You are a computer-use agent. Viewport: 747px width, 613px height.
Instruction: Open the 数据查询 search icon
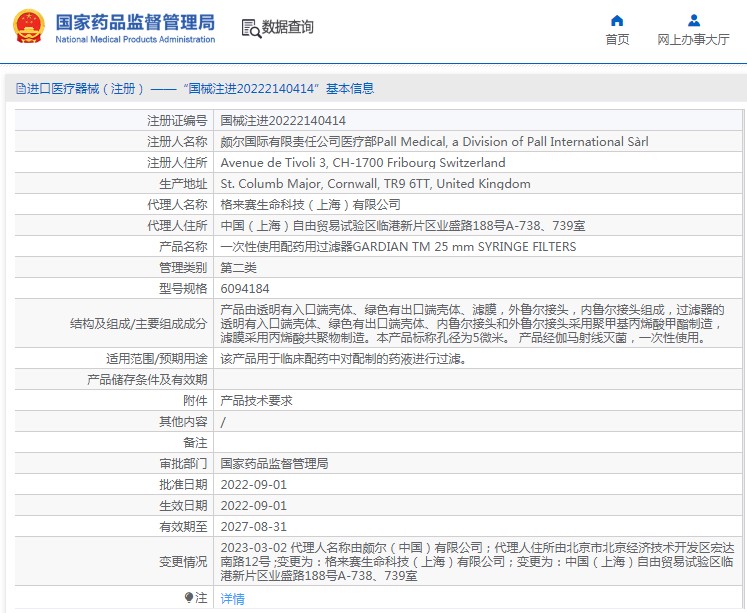click(251, 28)
